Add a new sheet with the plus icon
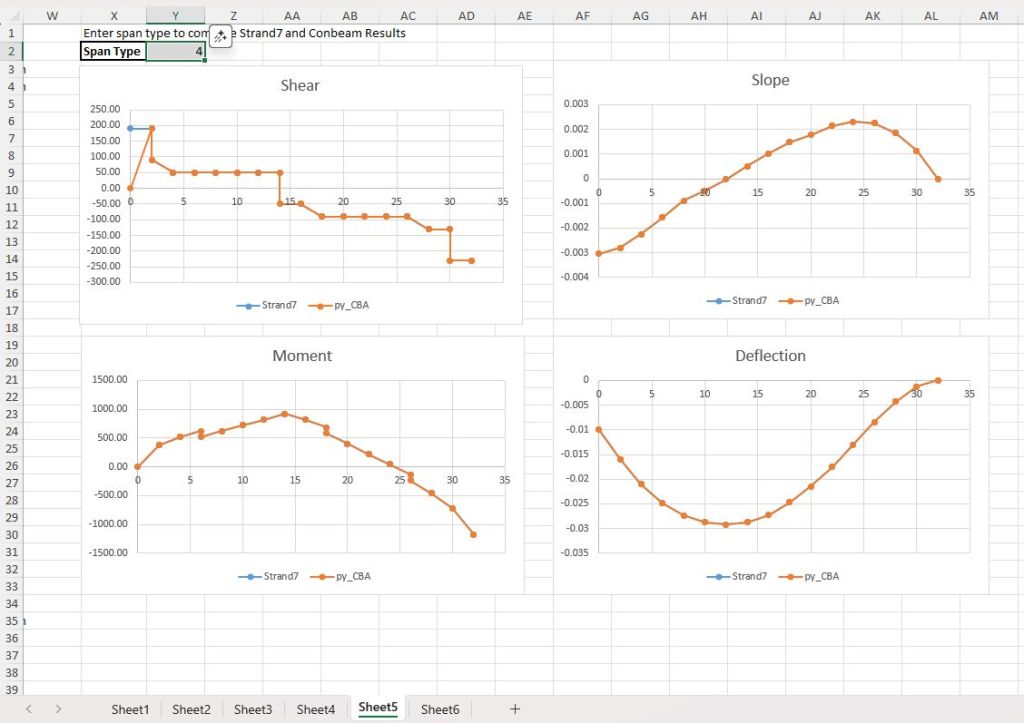 click(x=515, y=709)
